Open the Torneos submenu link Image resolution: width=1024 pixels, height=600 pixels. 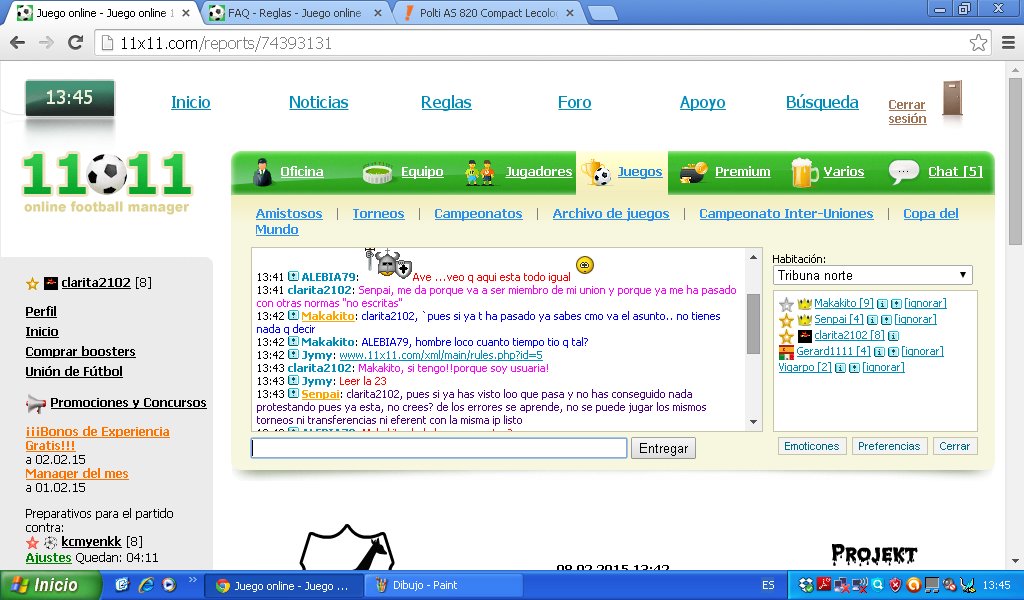click(378, 213)
